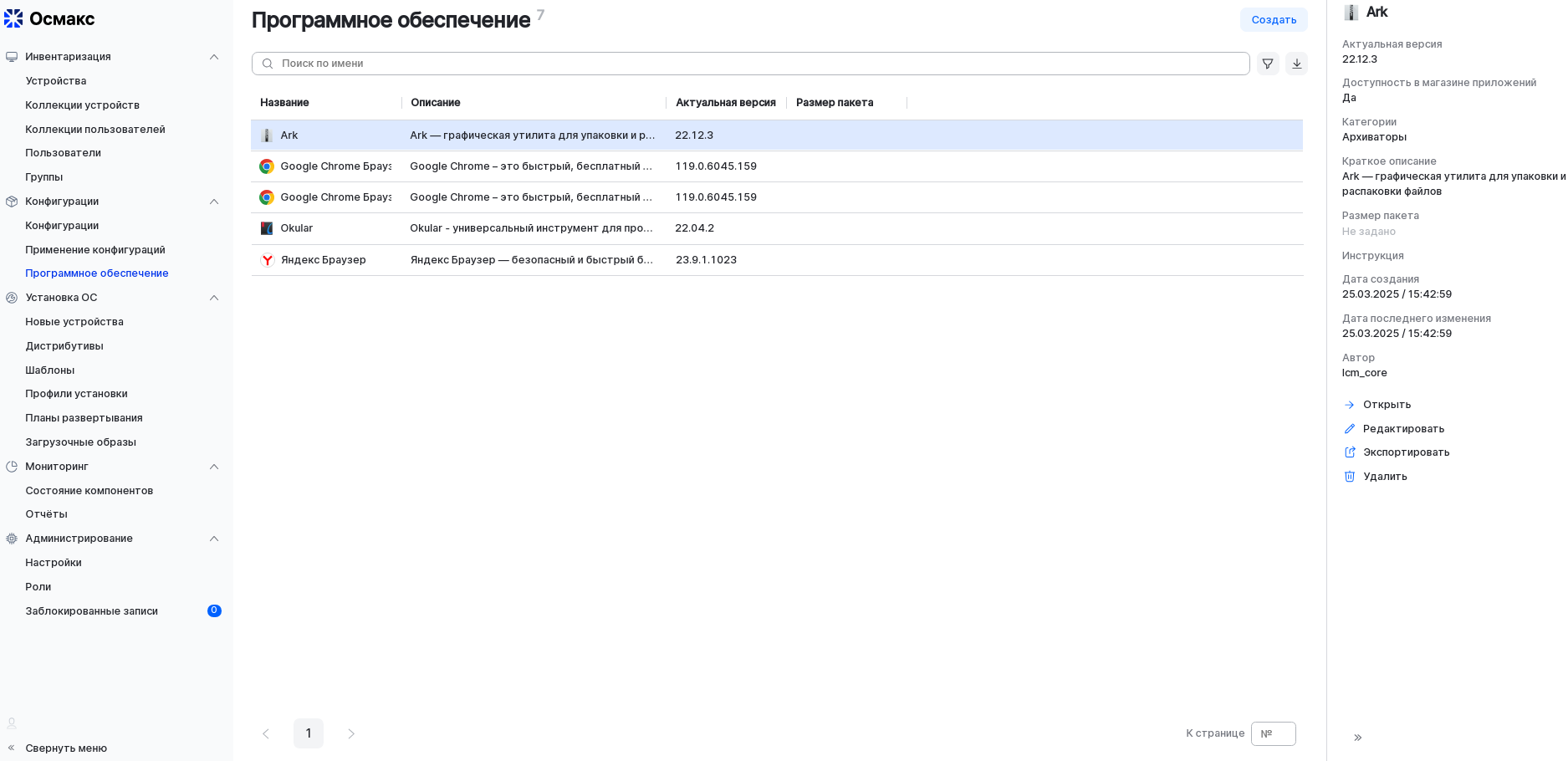Click the export icon in details panel
The width and height of the screenshot is (1568, 761).
[x=1349, y=452]
